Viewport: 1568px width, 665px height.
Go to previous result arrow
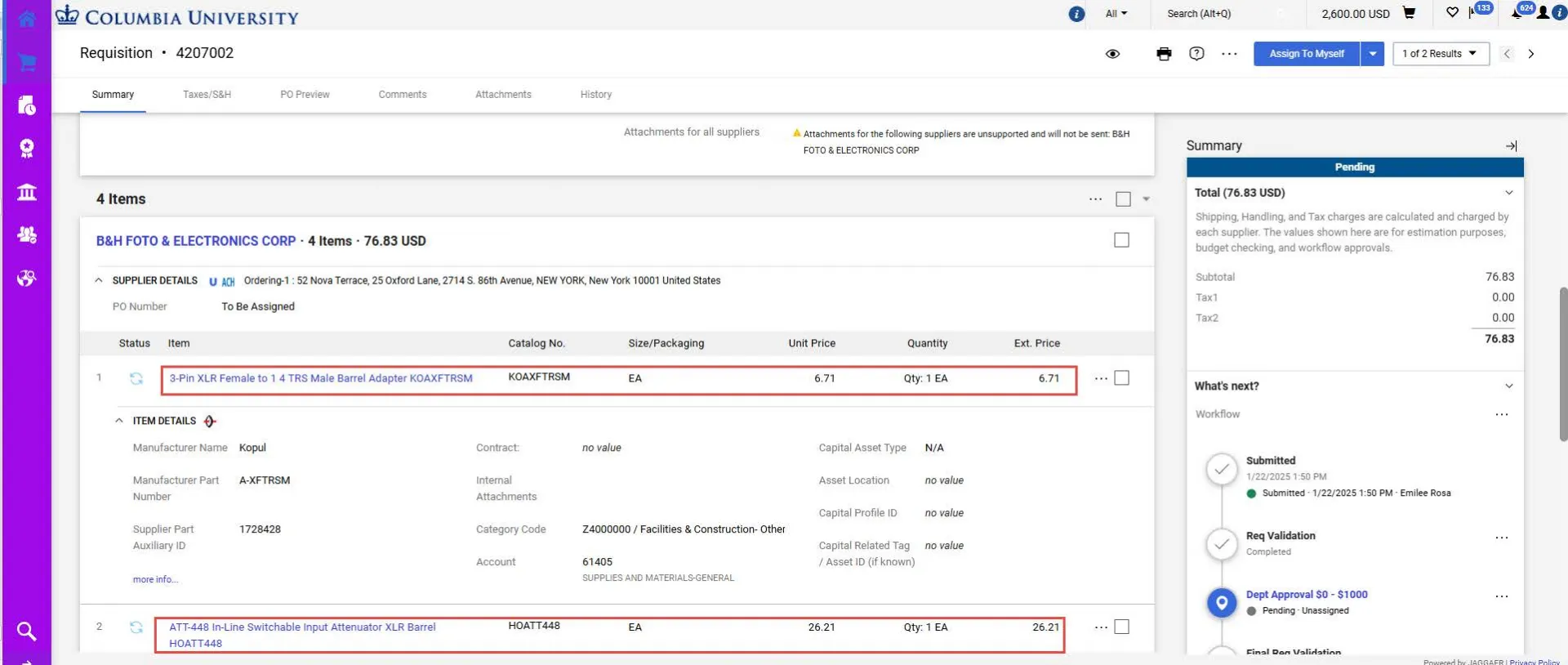pos(1508,54)
